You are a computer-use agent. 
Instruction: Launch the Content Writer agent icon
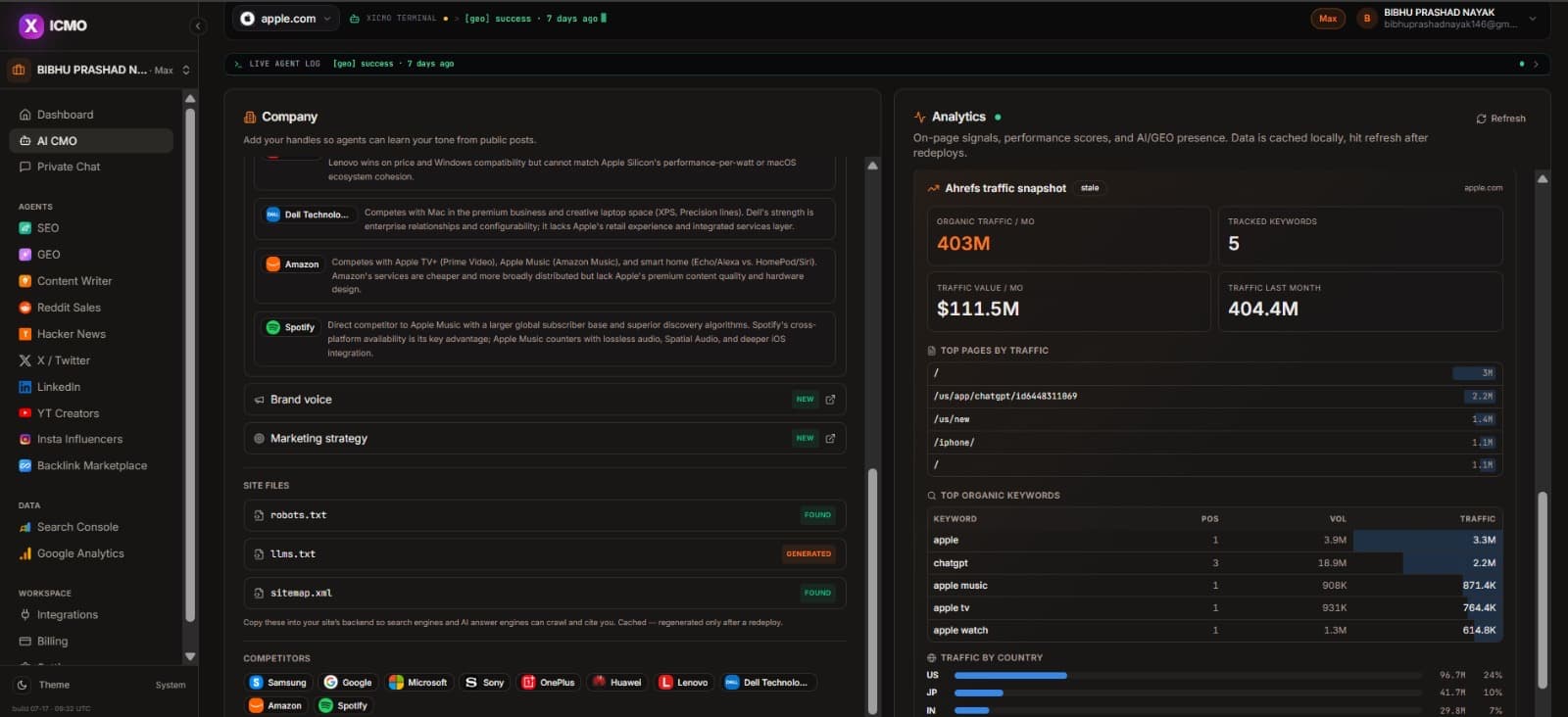(x=25, y=281)
